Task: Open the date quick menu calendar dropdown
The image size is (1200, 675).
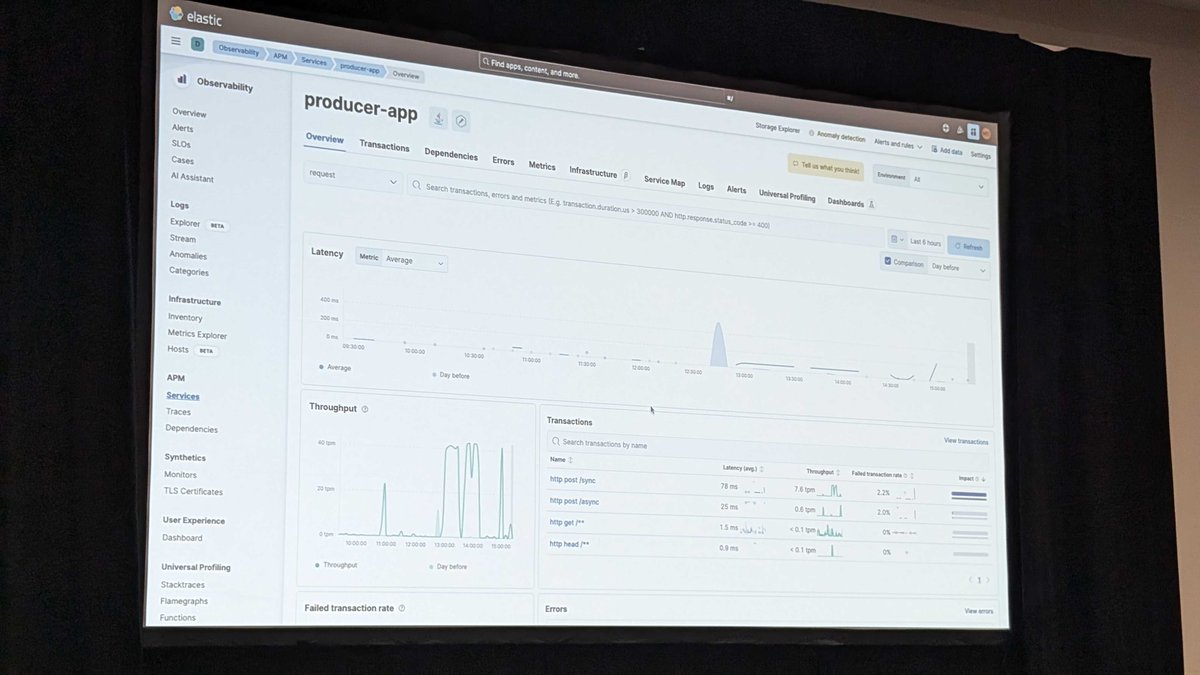Action: [x=897, y=240]
